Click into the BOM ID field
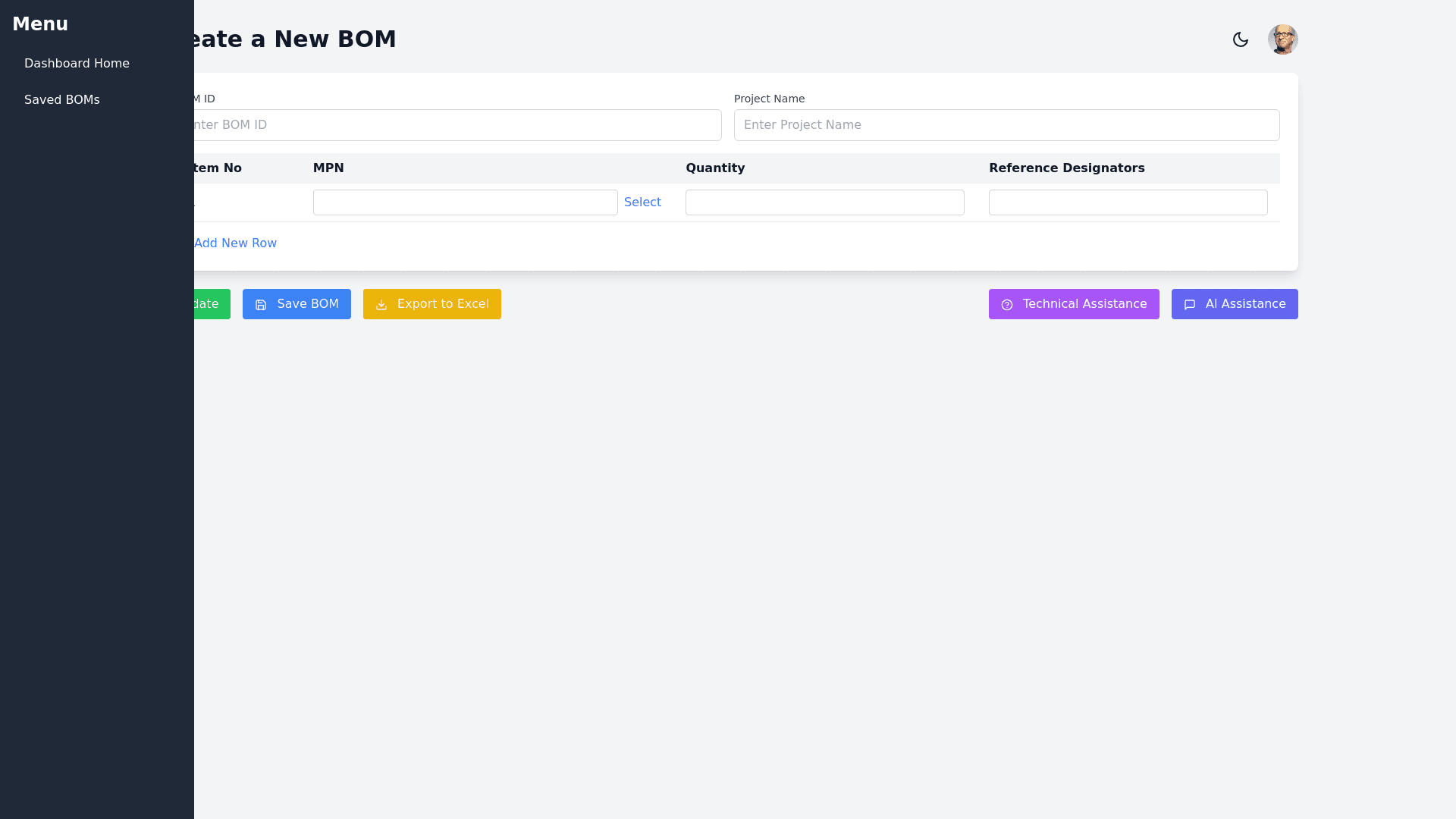Image resolution: width=1456 pixels, height=819 pixels. (x=455, y=125)
